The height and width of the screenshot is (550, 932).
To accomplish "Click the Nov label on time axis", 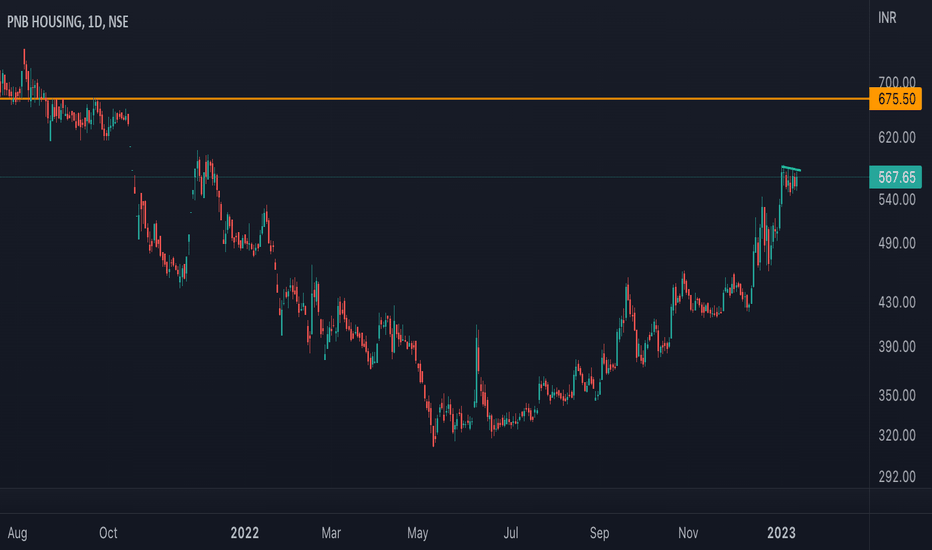I will (688, 533).
